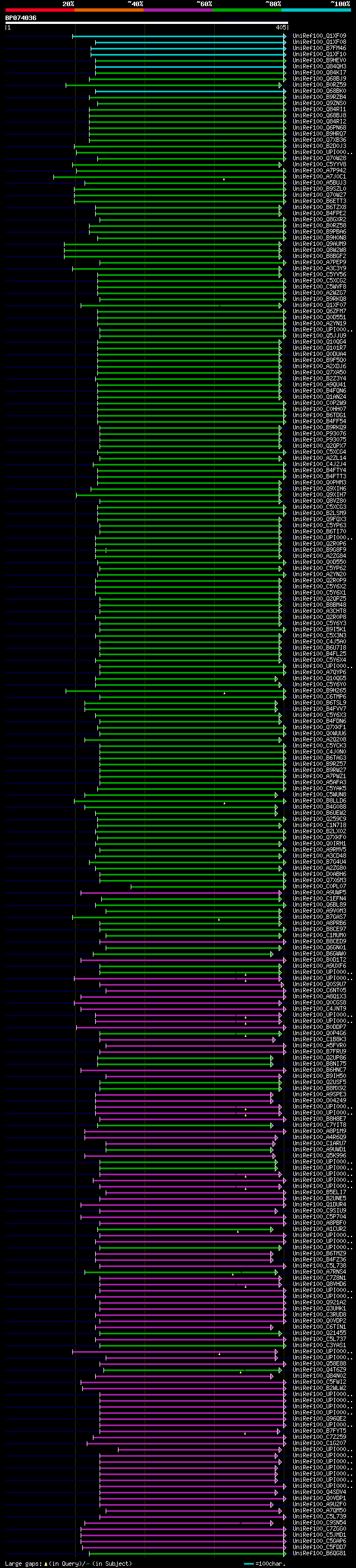Open UniRef100_Q9AUM9 entry

[319, 244]
